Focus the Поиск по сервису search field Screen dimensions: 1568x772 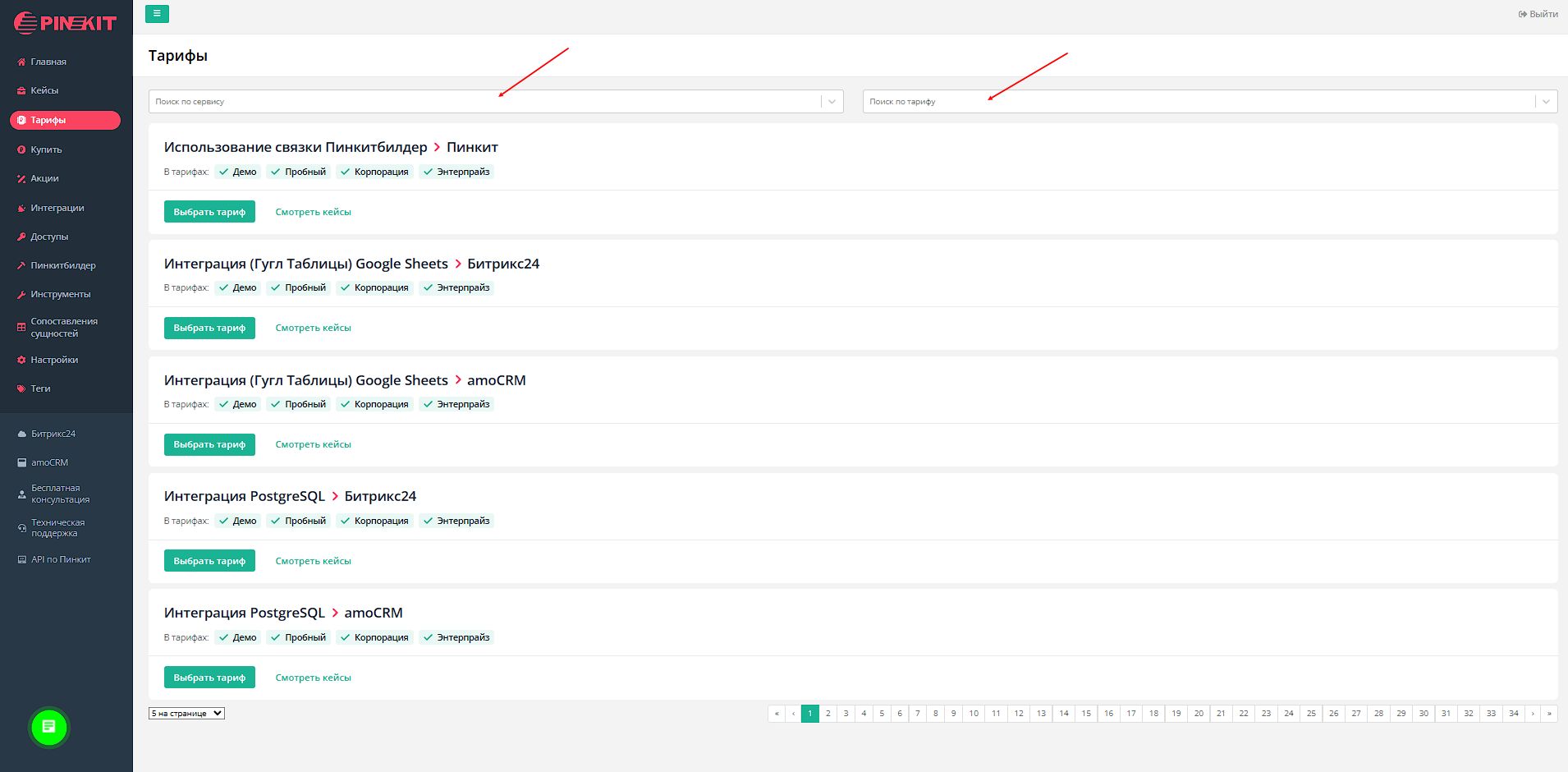pos(484,102)
